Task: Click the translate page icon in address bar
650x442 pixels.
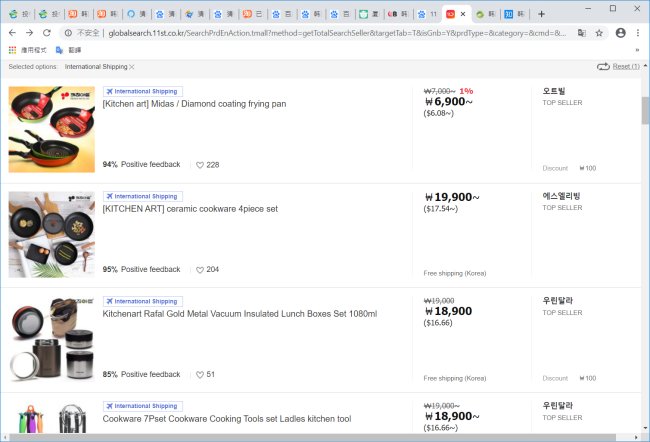Action: 581,33
